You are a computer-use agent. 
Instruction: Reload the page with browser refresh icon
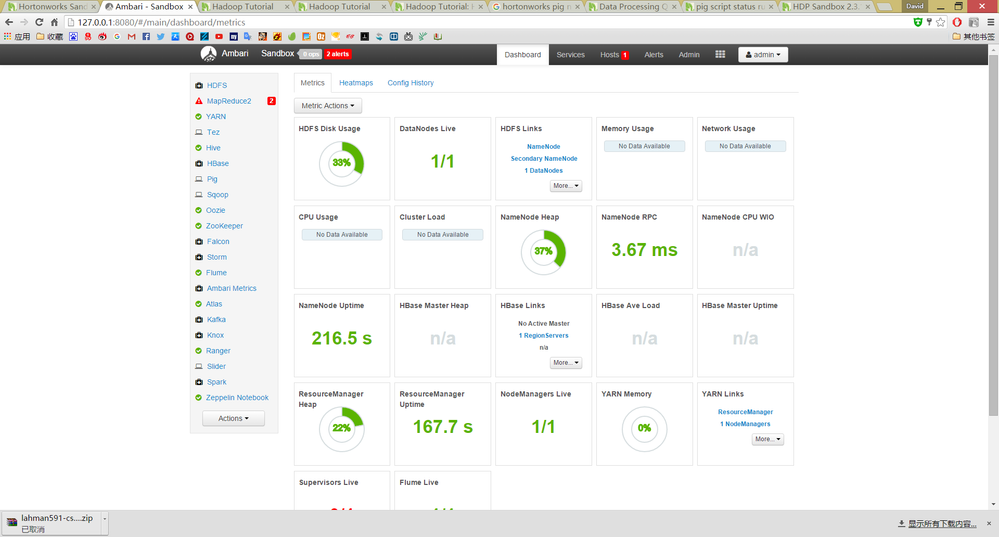pyautogui.click(x=39, y=22)
